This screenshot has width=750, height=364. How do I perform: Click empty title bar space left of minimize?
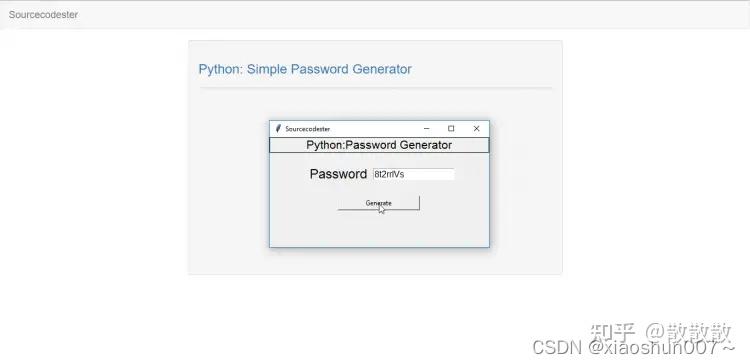coord(373,129)
